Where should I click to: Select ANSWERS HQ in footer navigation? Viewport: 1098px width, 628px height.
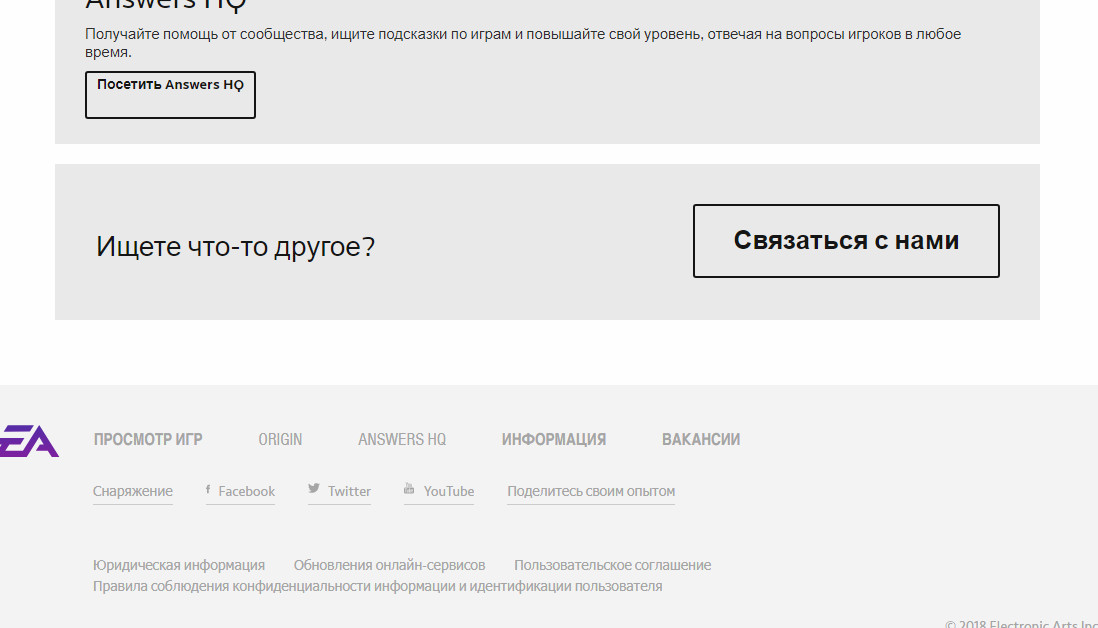tap(402, 440)
